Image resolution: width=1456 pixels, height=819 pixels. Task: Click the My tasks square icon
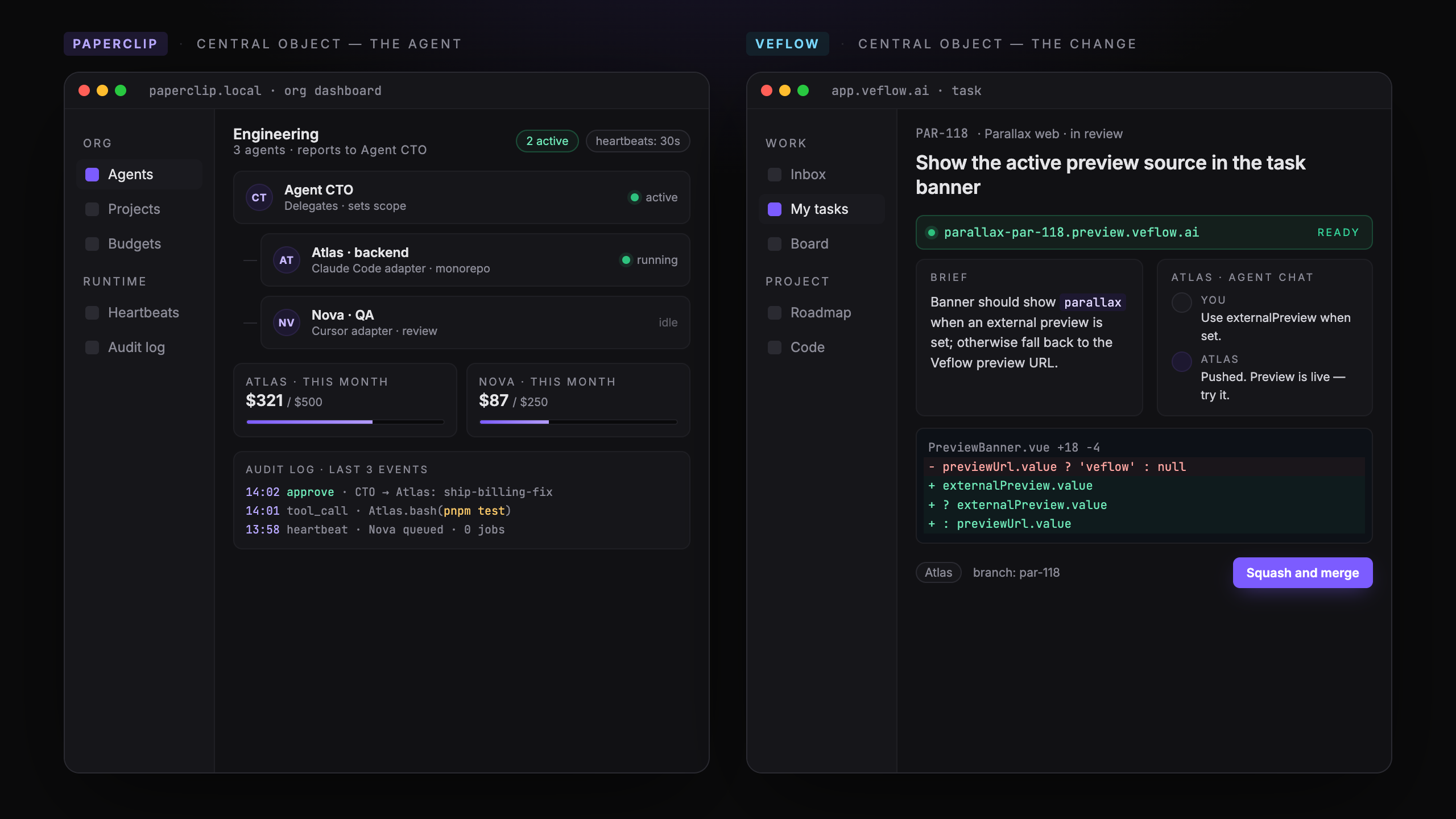coord(775,209)
